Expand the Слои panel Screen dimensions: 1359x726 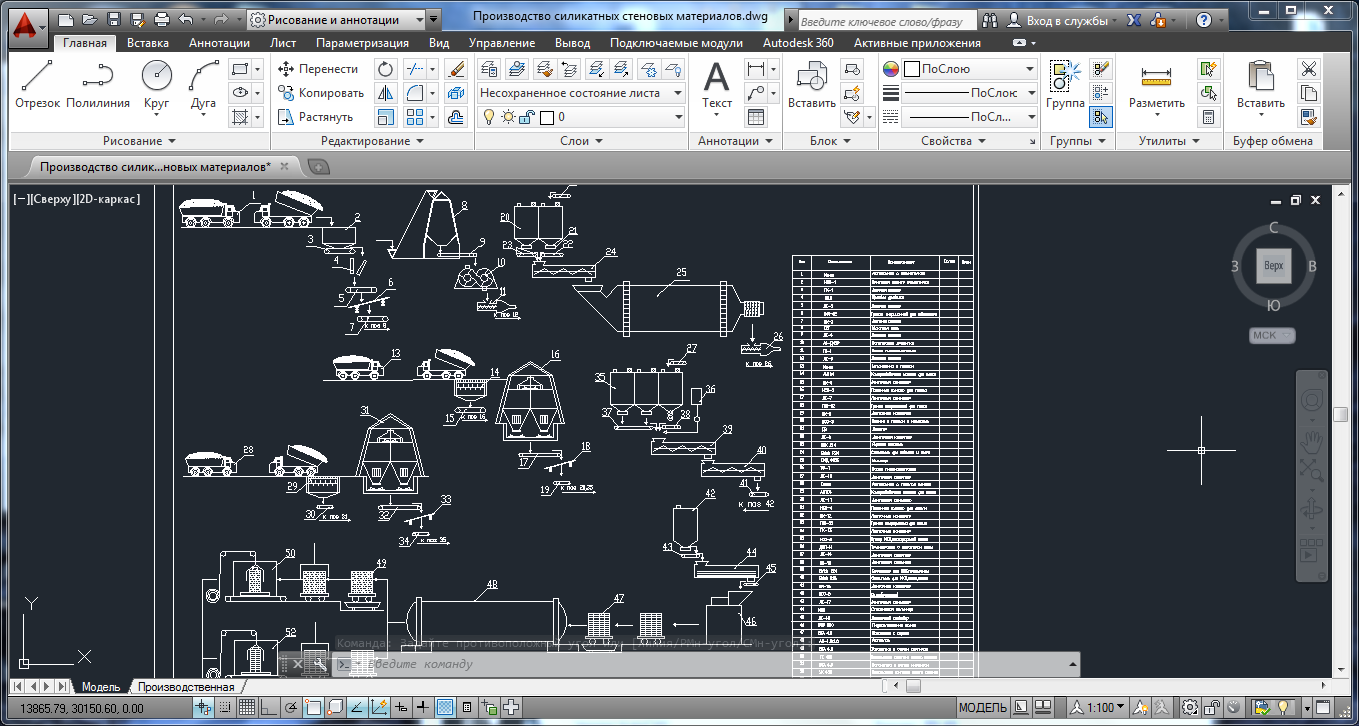click(x=581, y=141)
